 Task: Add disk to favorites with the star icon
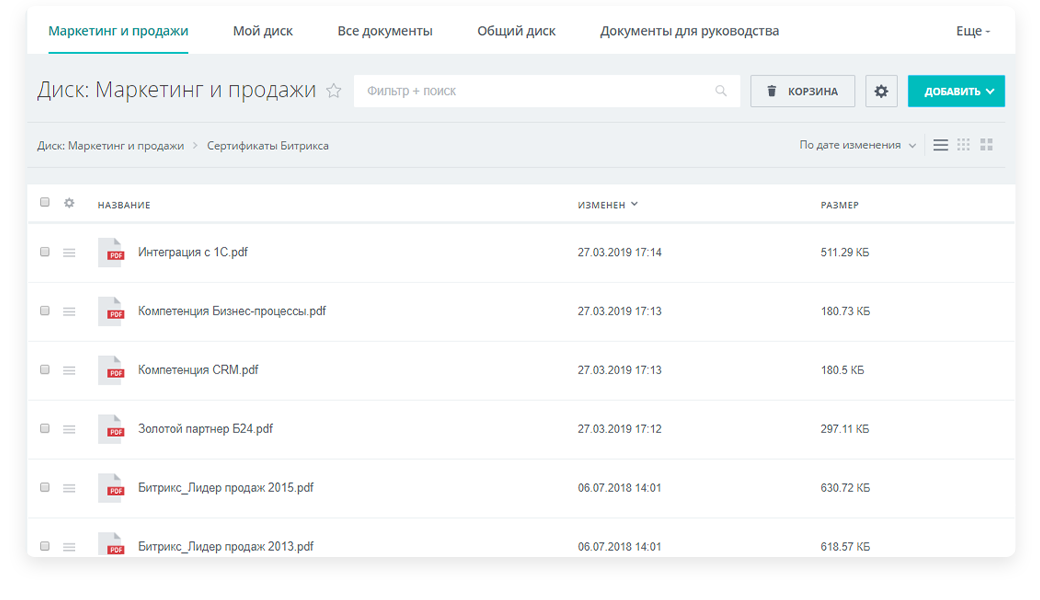tap(334, 91)
